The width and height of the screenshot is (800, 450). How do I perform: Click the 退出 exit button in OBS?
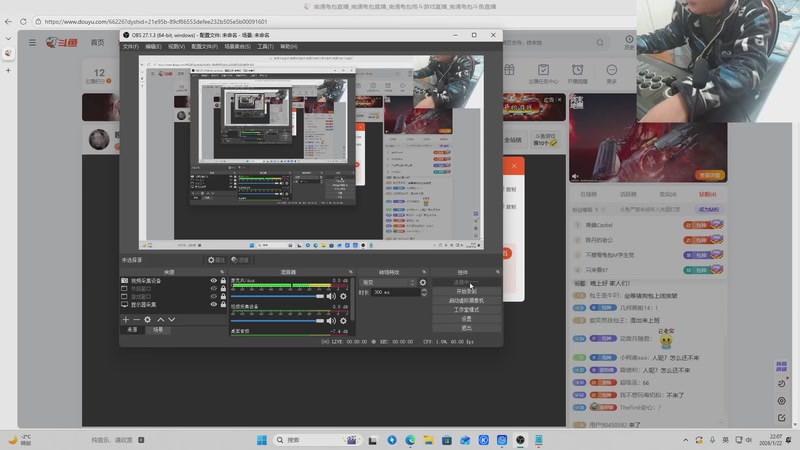(466, 328)
